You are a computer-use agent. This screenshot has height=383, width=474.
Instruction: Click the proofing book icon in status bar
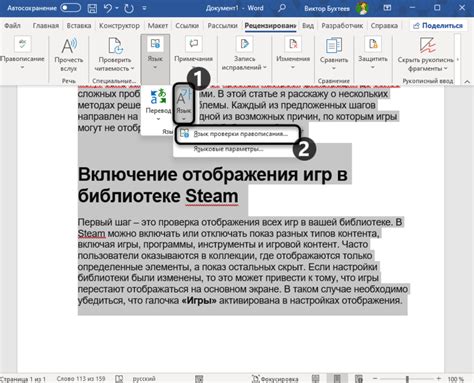click(119, 379)
